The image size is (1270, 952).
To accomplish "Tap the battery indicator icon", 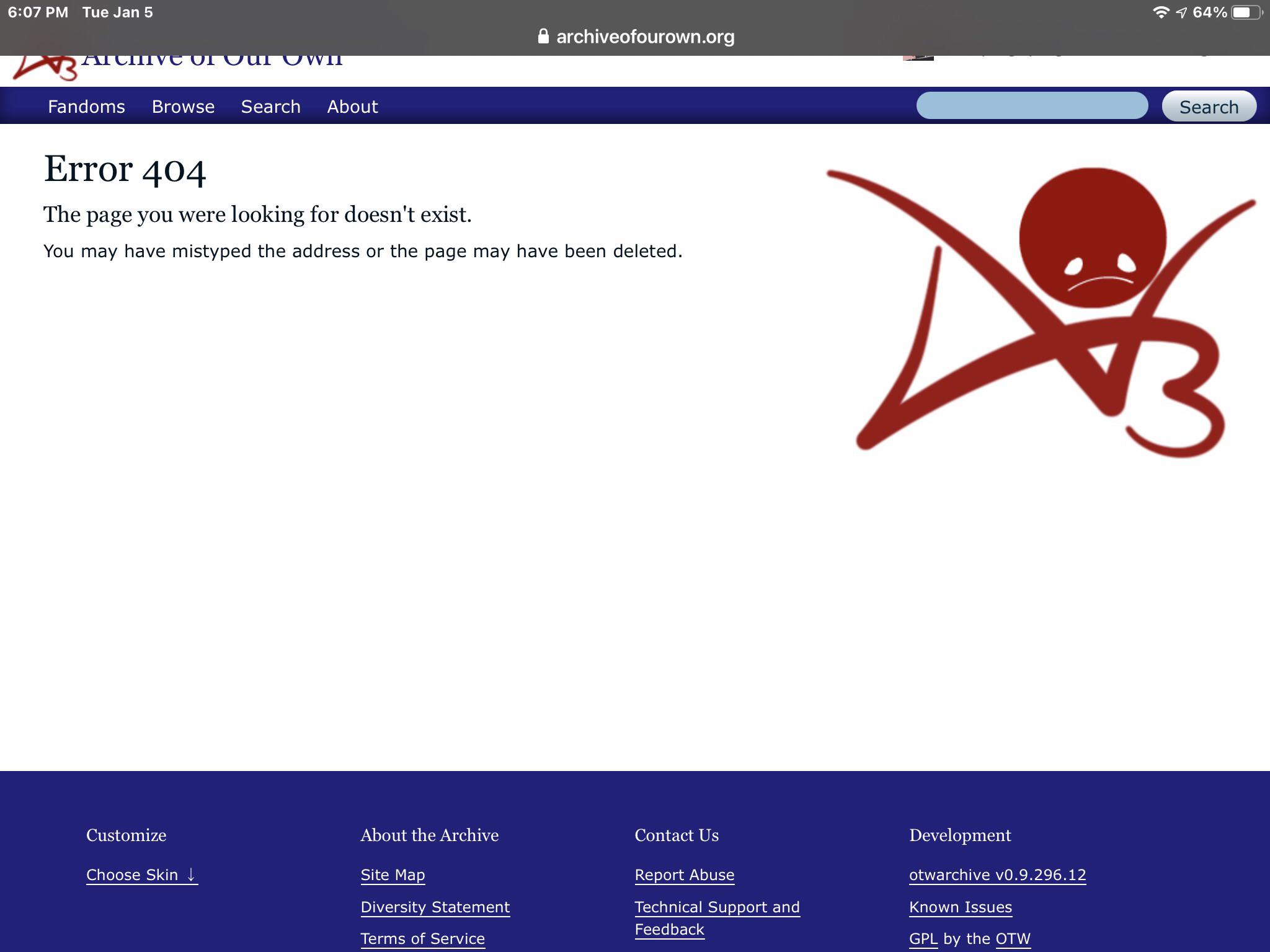I will 1245,12.
